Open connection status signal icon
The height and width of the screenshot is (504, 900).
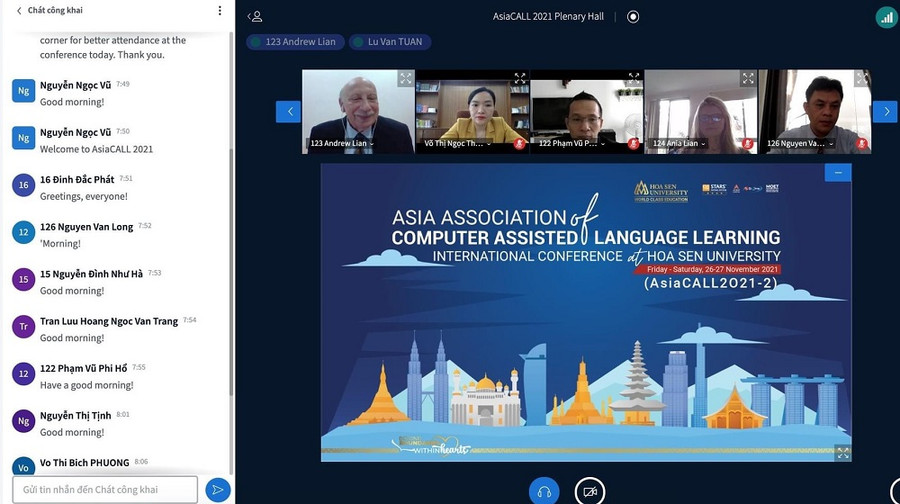click(887, 17)
